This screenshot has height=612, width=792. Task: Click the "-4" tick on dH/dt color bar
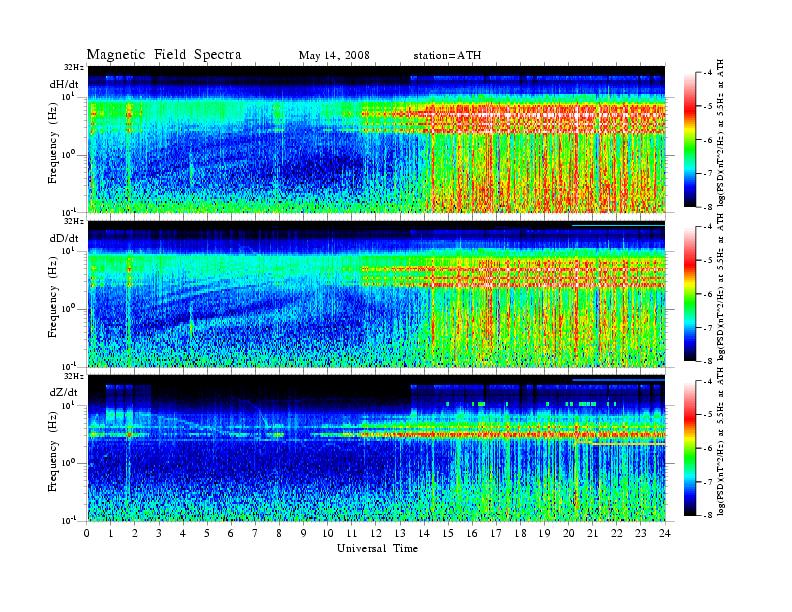click(708, 73)
